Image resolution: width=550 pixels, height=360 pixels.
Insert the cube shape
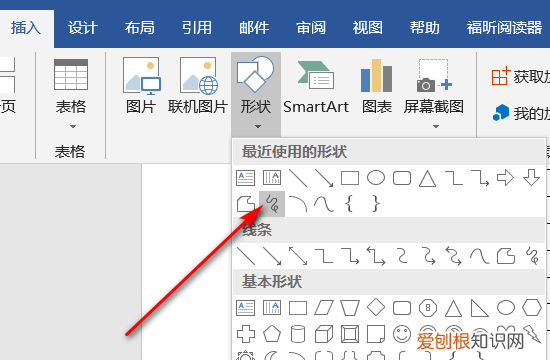324,334
